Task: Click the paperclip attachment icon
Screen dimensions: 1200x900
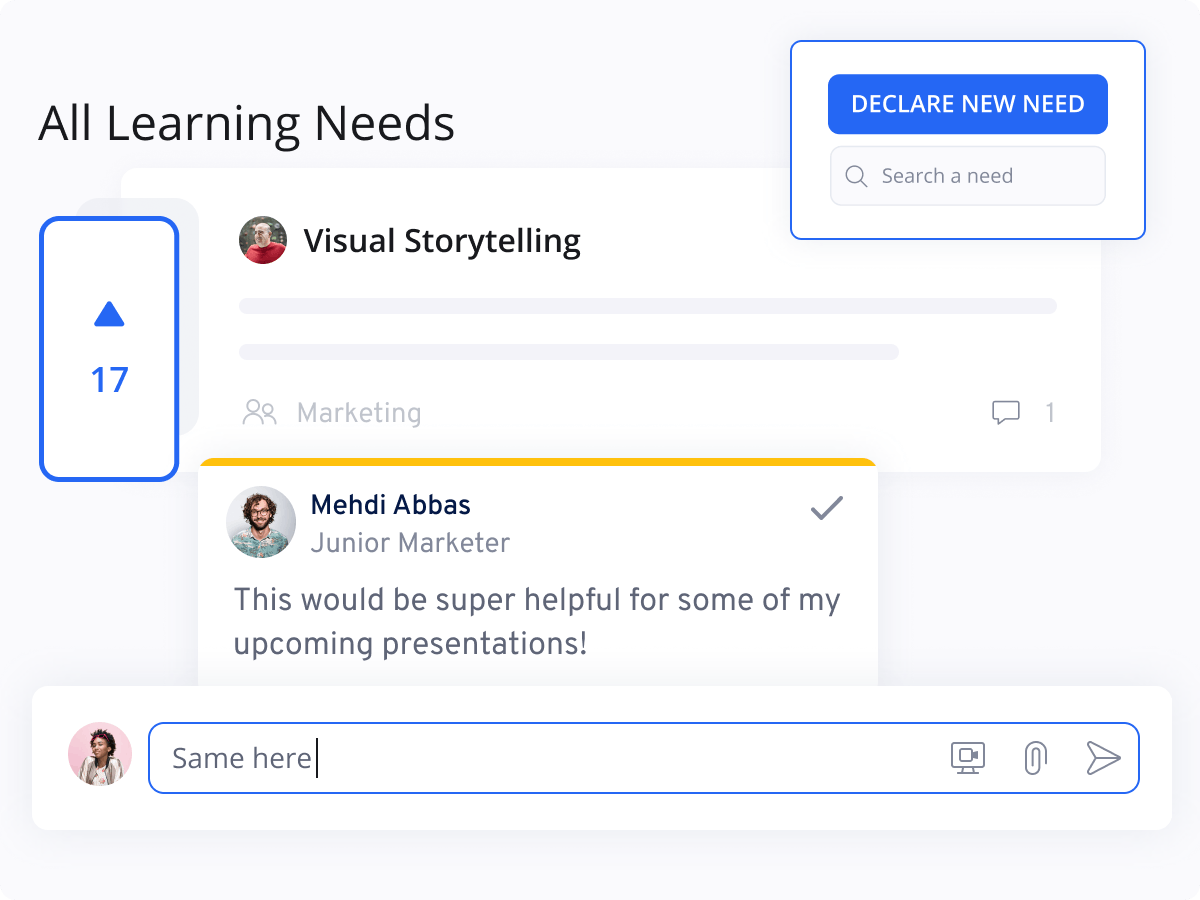Action: (x=1035, y=758)
